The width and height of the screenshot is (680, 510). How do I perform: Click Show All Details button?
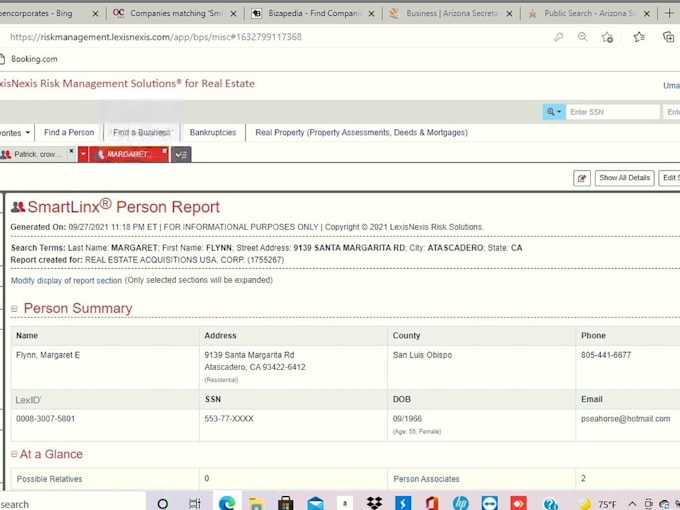pos(624,178)
